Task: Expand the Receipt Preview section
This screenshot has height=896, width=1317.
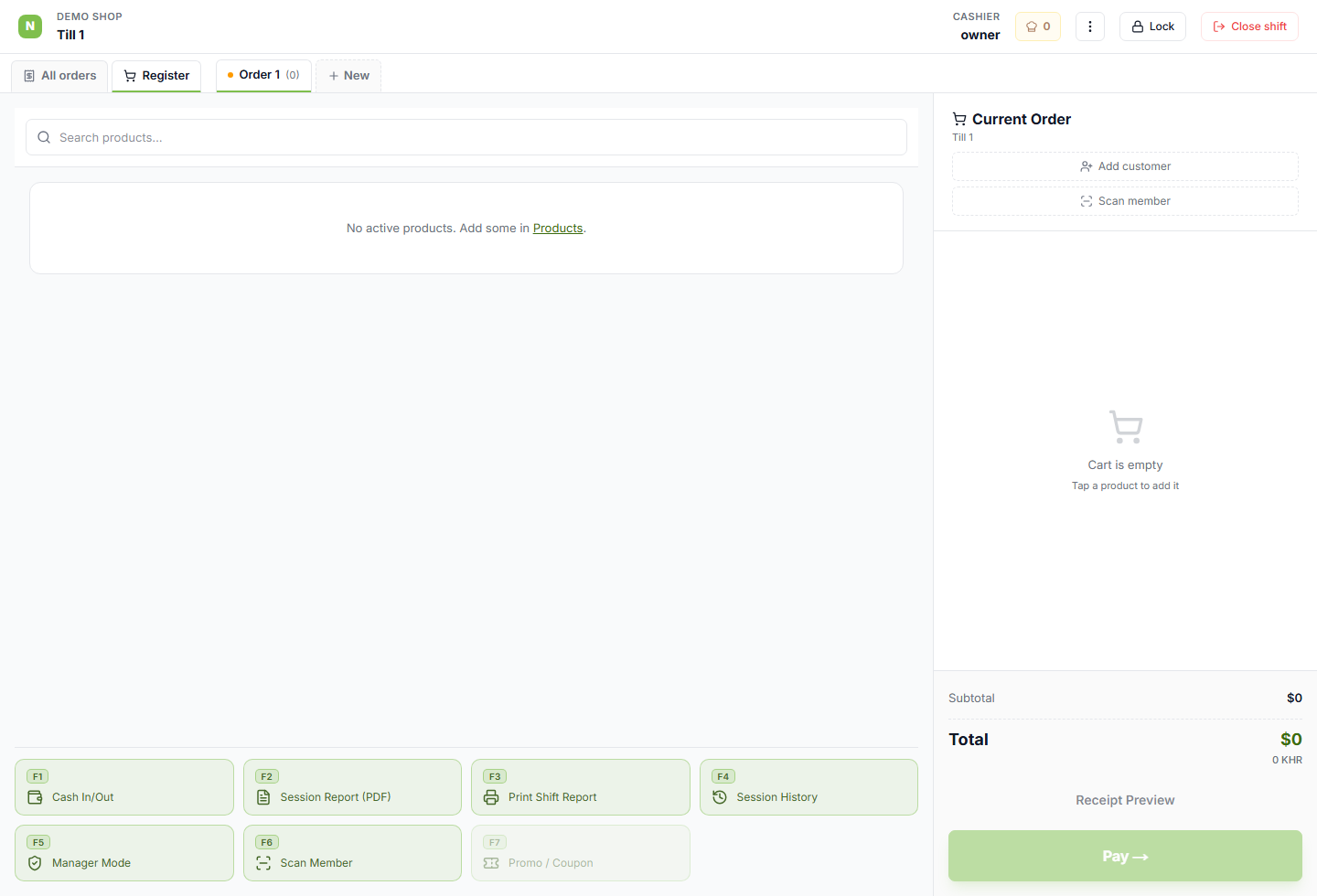Action: 1125,800
